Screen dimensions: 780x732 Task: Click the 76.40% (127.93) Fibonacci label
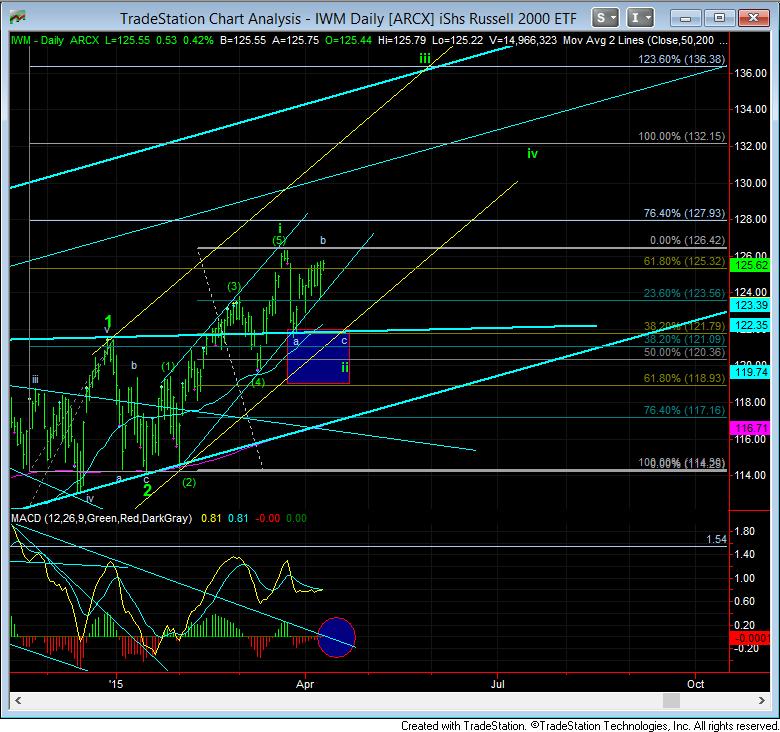(x=684, y=213)
